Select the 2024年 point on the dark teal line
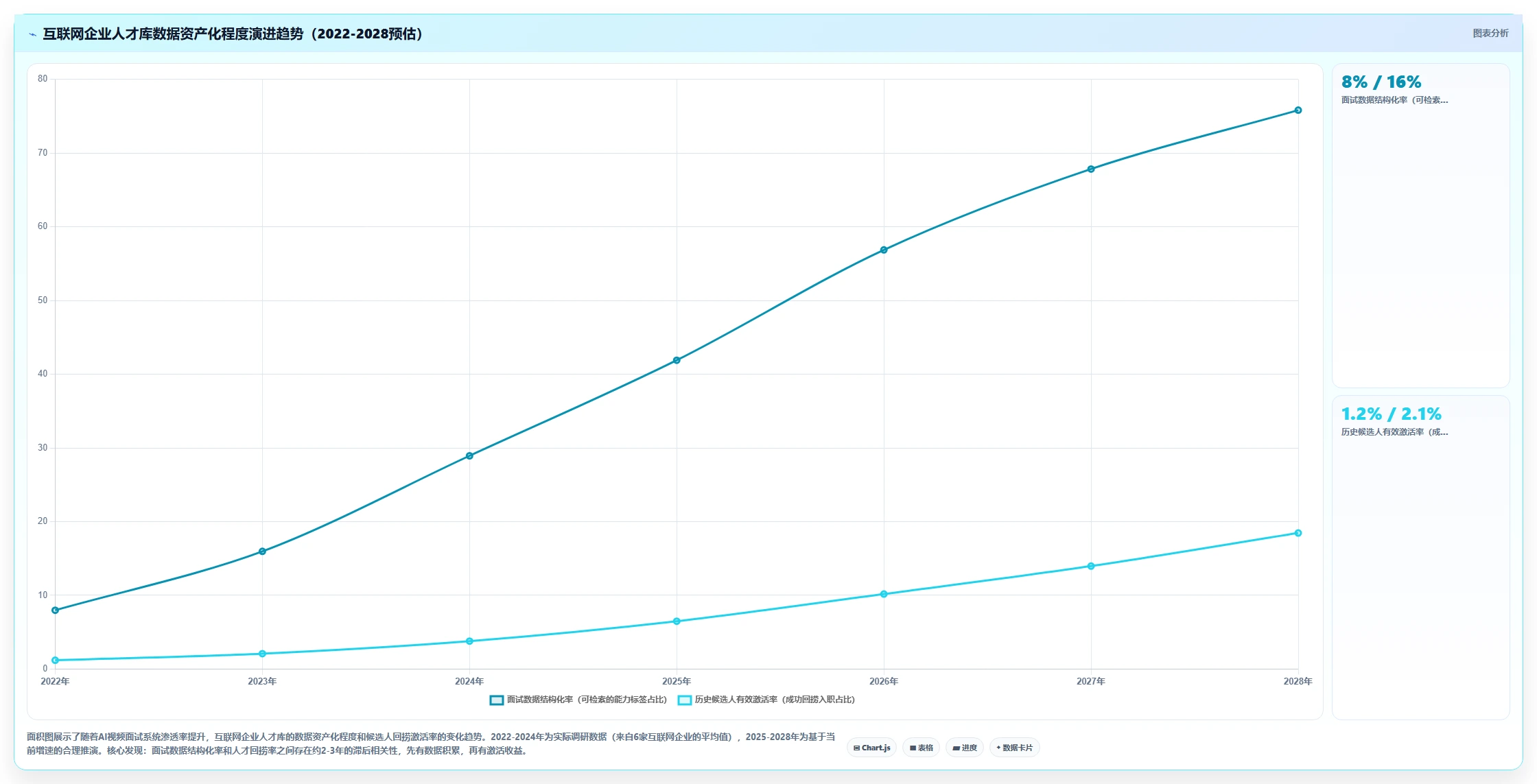Image resolution: width=1537 pixels, height=784 pixels. (469, 456)
